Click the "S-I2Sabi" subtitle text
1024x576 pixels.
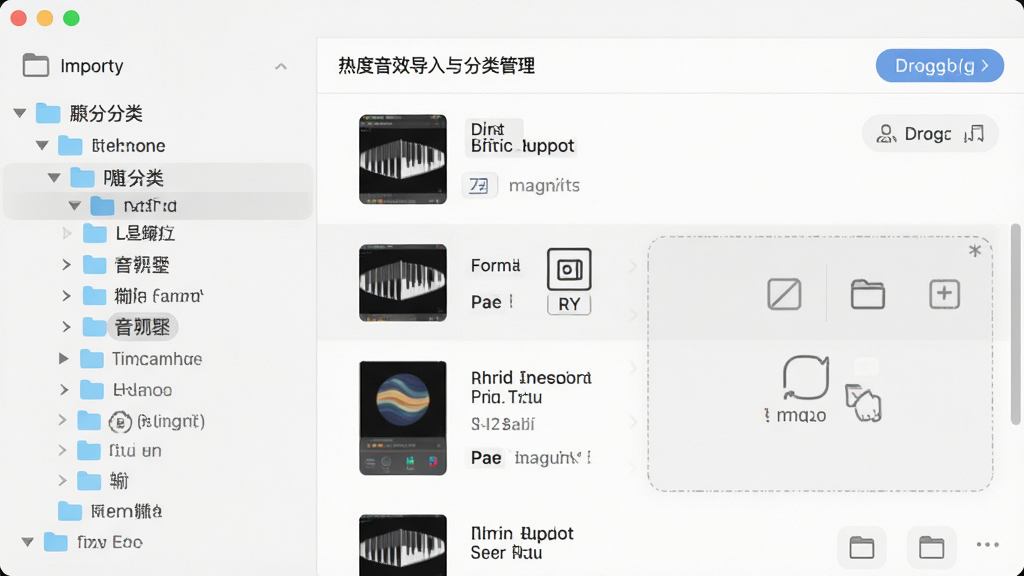pyautogui.click(x=503, y=424)
